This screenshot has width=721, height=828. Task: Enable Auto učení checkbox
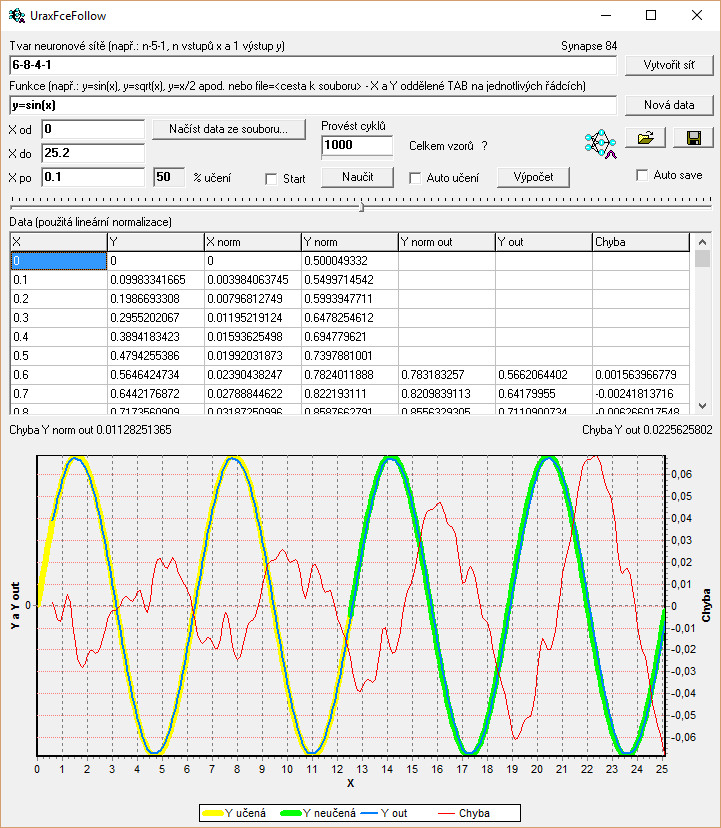(x=415, y=178)
